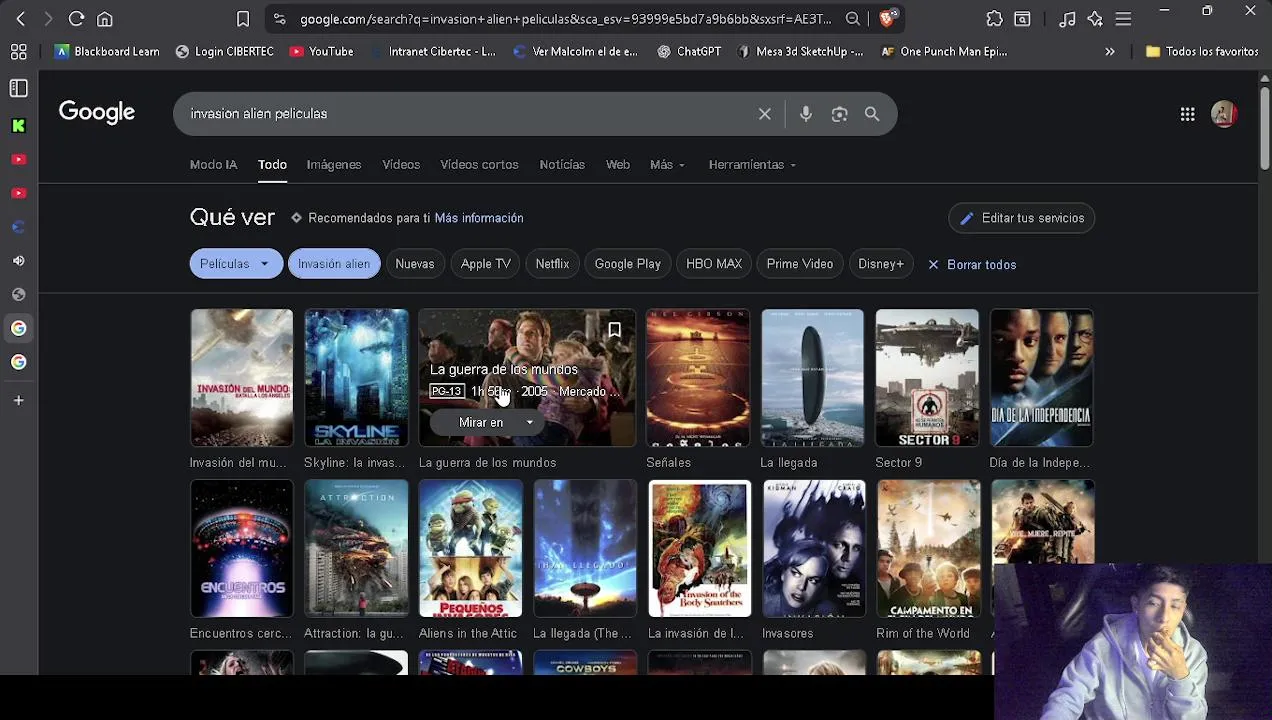The width and height of the screenshot is (1272, 720).
Task: Switch to the green K vertical tab
Action: click(x=18, y=125)
